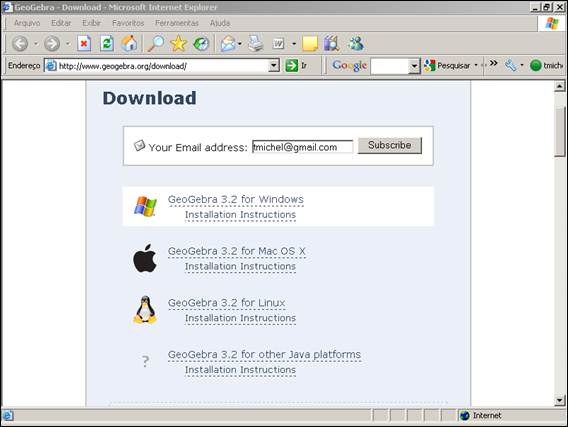Screen dimensions: 568x427
Task: Open the Ferramentas menu
Action: (177, 23)
